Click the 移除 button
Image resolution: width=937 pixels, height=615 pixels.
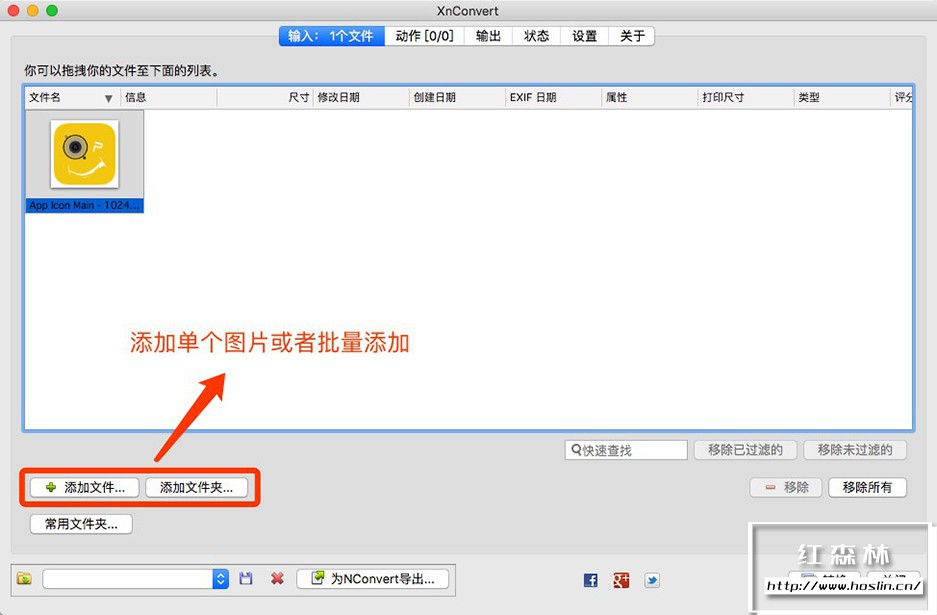(x=786, y=488)
